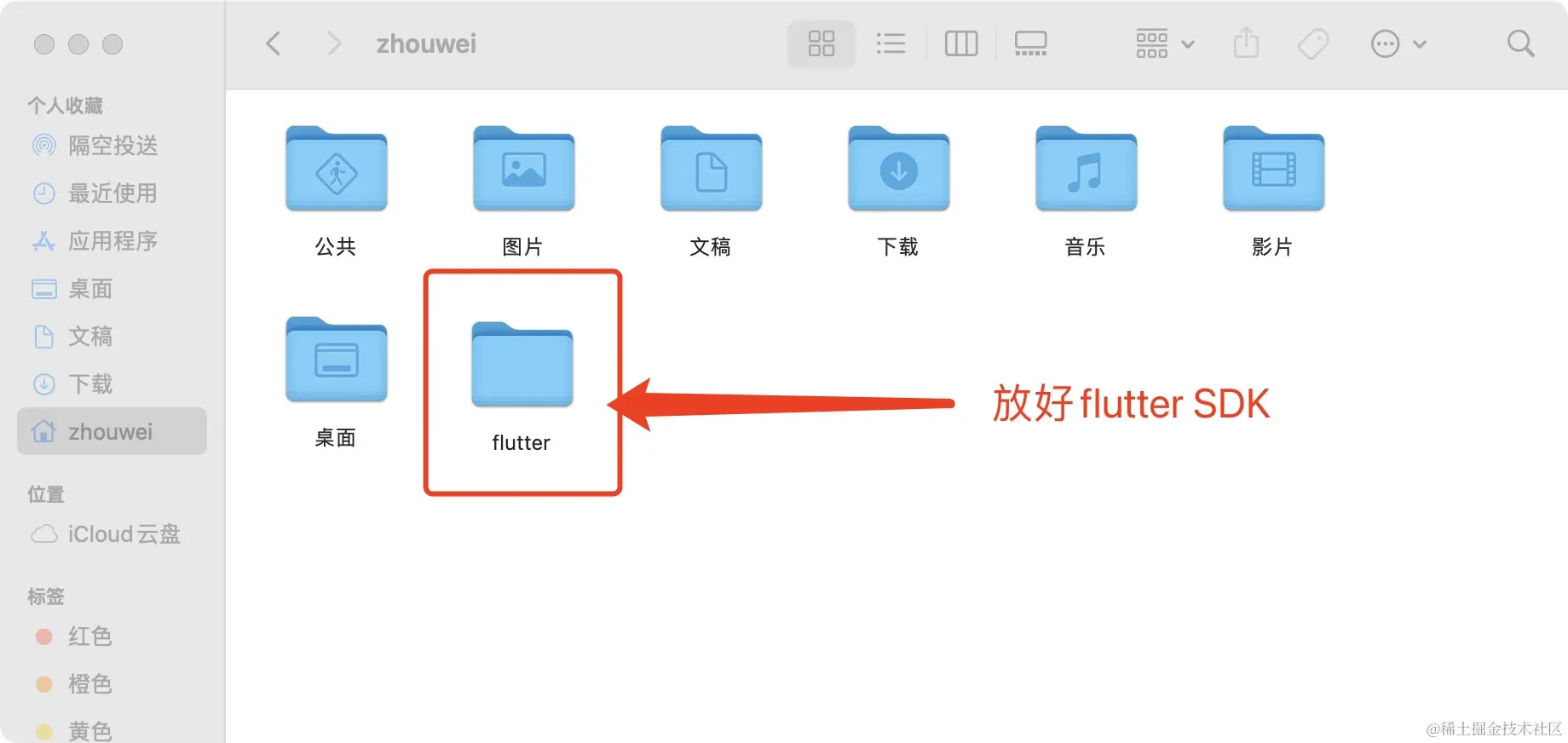Switch to column view

tap(961, 43)
